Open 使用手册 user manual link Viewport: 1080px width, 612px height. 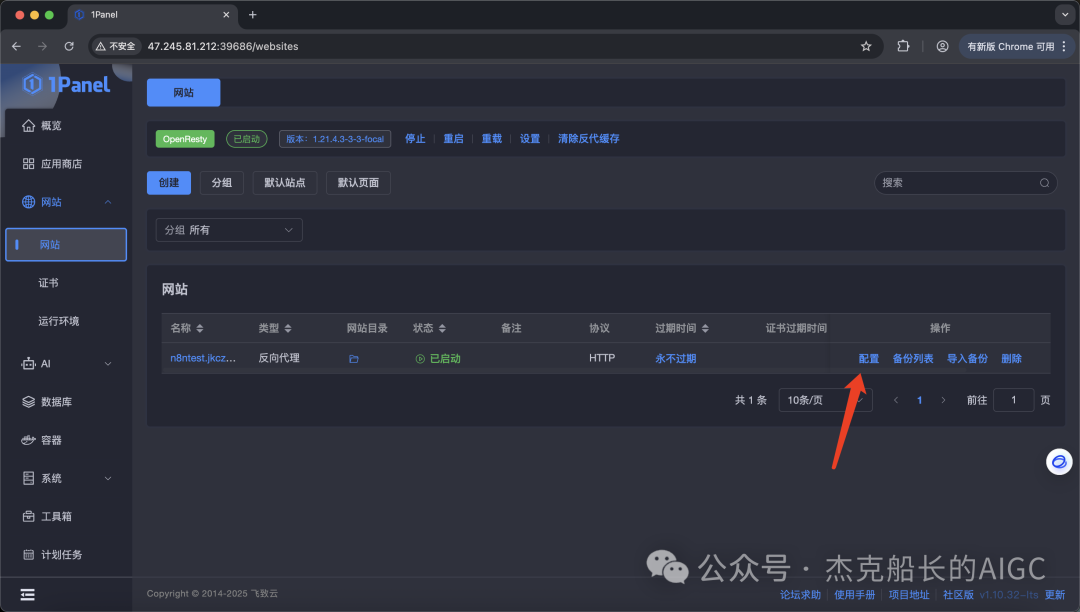[855, 595]
